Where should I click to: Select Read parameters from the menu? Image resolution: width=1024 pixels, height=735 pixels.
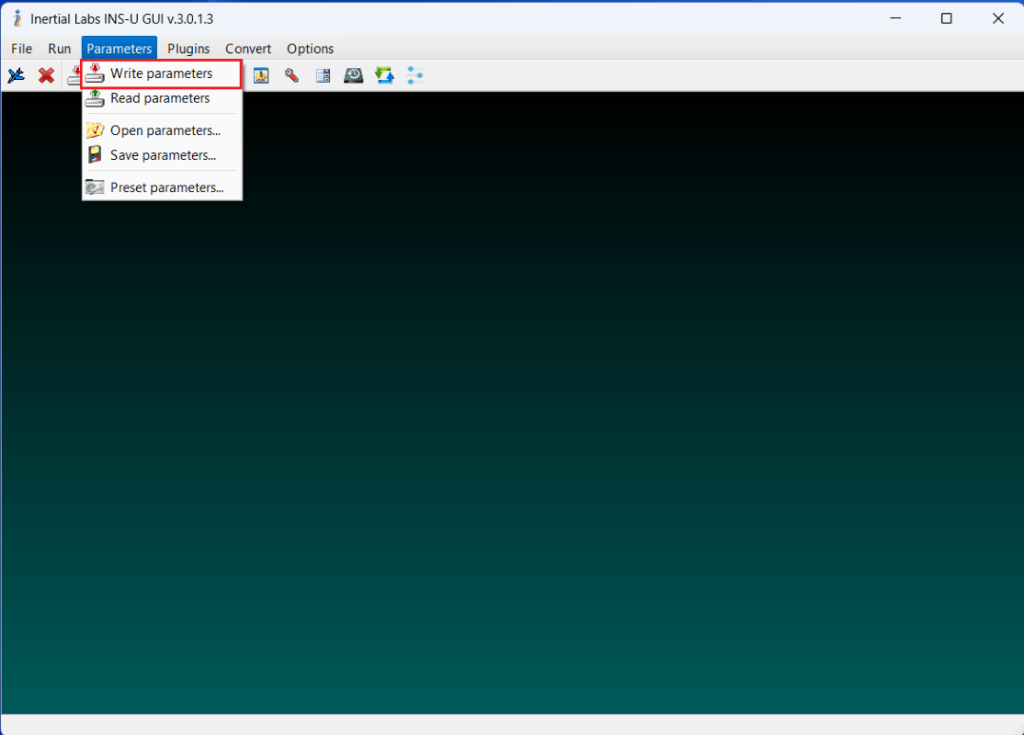(x=160, y=98)
